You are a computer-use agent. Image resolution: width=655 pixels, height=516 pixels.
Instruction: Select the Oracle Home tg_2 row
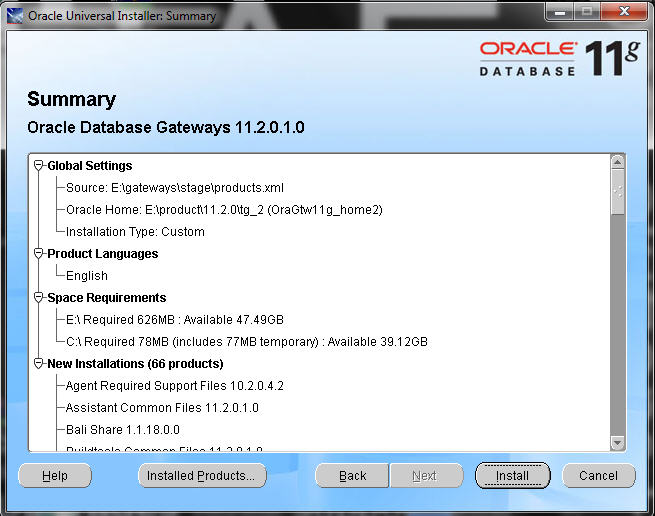pyautogui.click(x=224, y=210)
